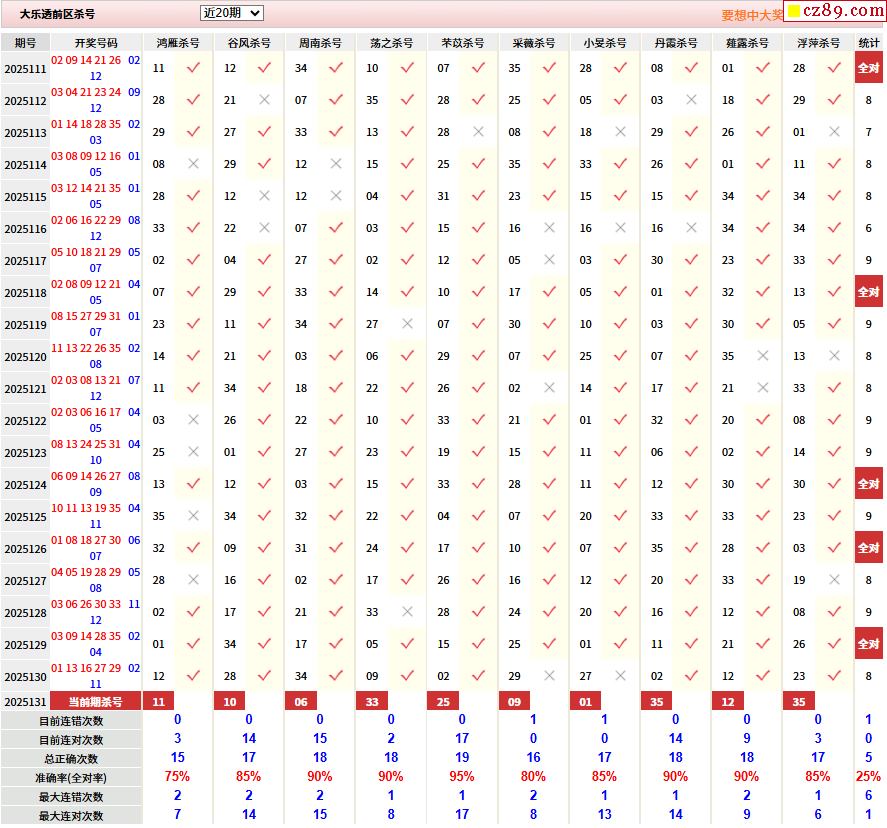Click the 小旻杀号 cross mark in row 2025130
The width and height of the screenshot is (887, 828).
[x=620, y=676]
